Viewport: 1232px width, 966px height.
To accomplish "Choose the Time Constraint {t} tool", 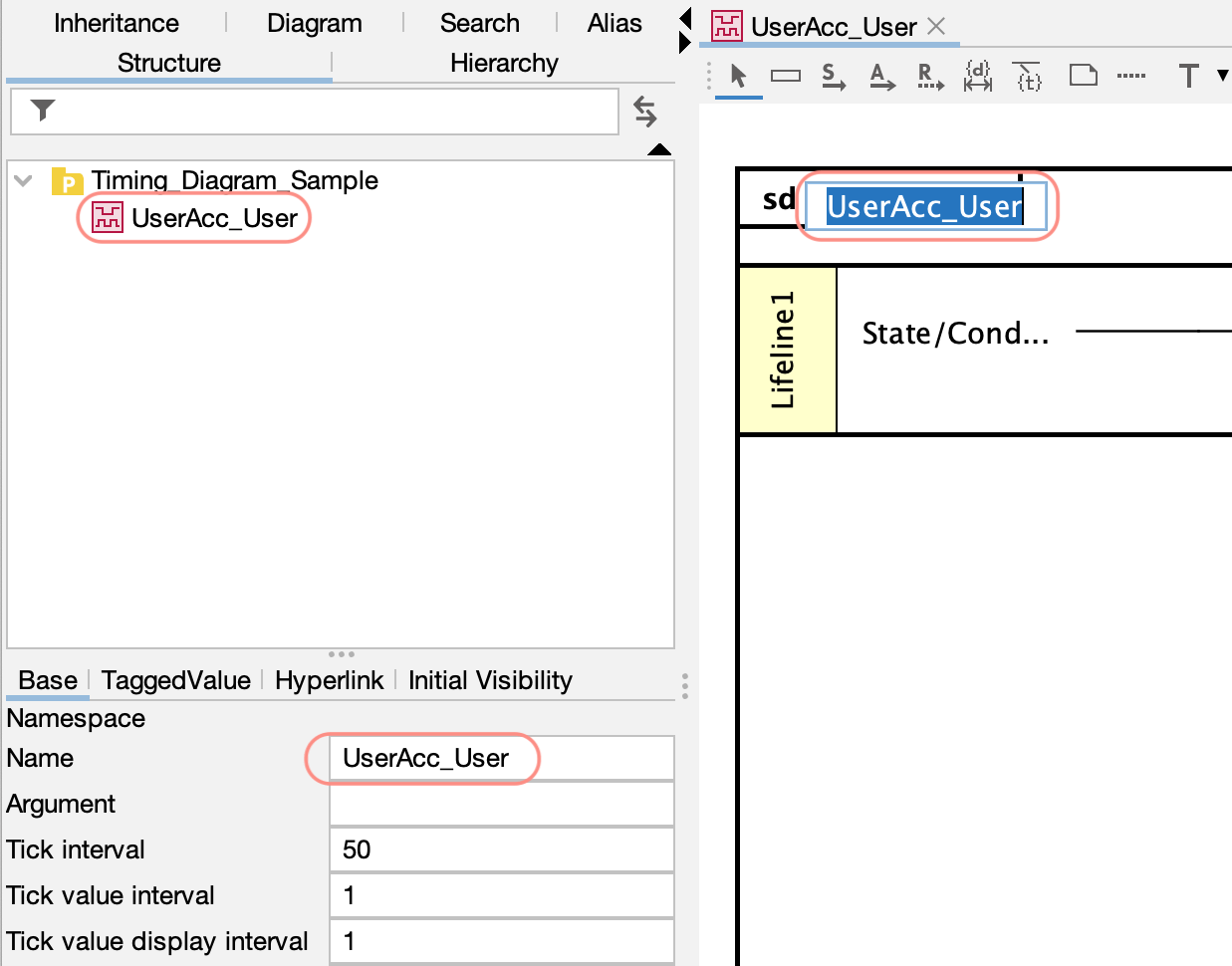I will click(x=1027, y=76).
